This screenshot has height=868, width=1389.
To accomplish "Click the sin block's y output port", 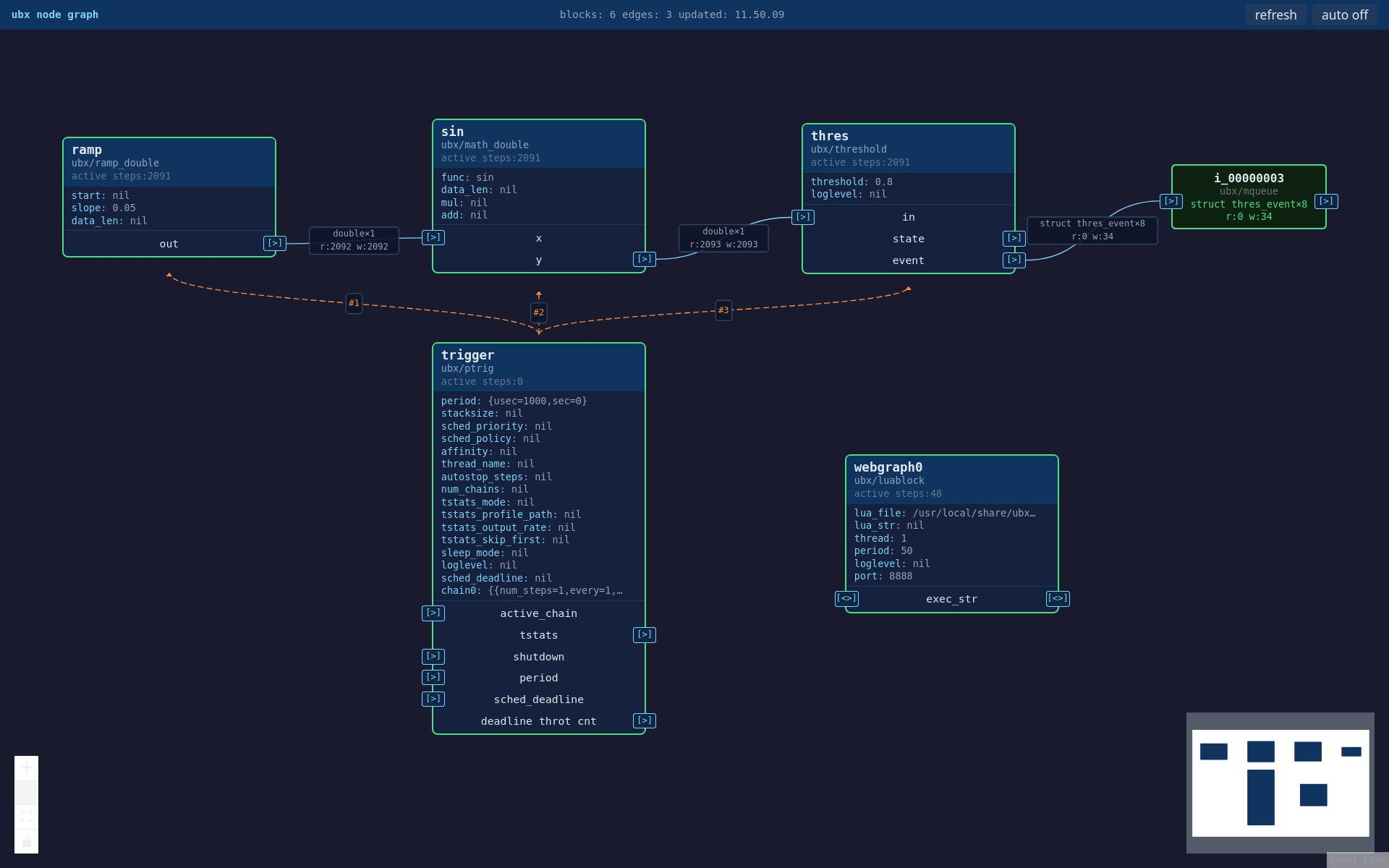I will point(645,259).
